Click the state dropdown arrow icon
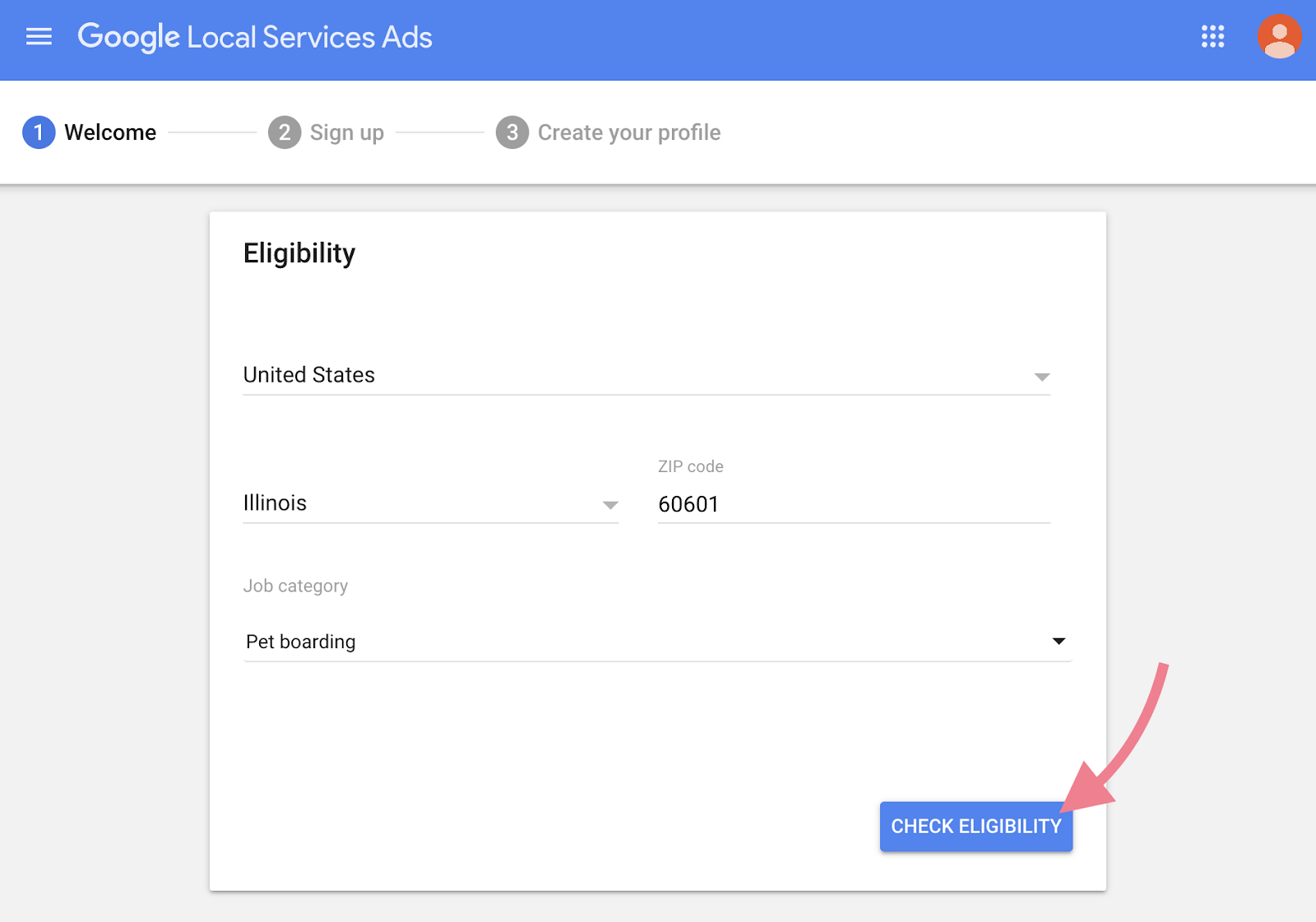This screenshot has width=1316, height=922. (x=609, y=504)
